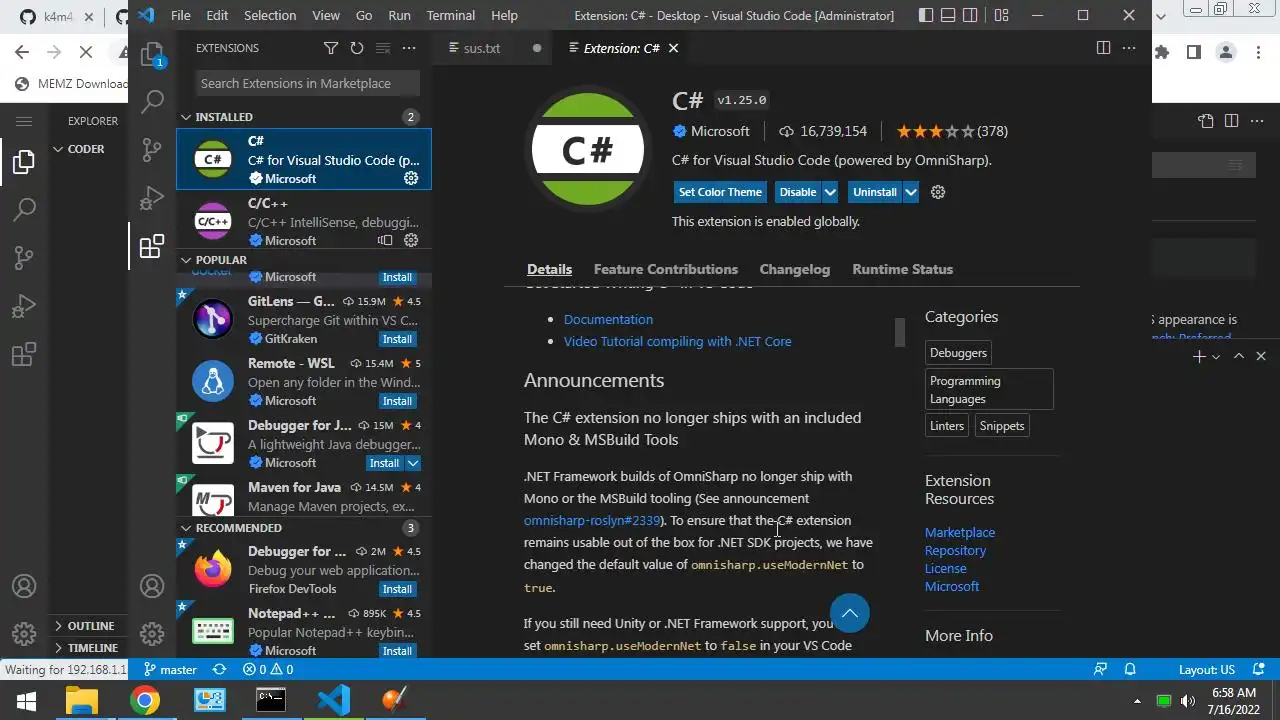Open the Selection menu
Image resolution: width=1280 pixels, height=720 pixels.
click(x=270, y=15)
